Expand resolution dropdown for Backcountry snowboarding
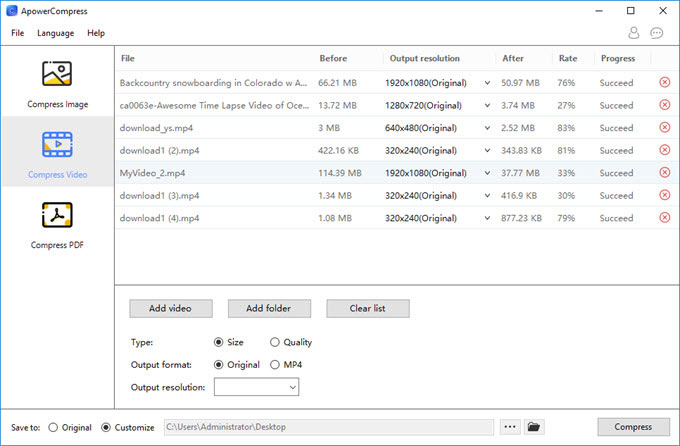 487,83
